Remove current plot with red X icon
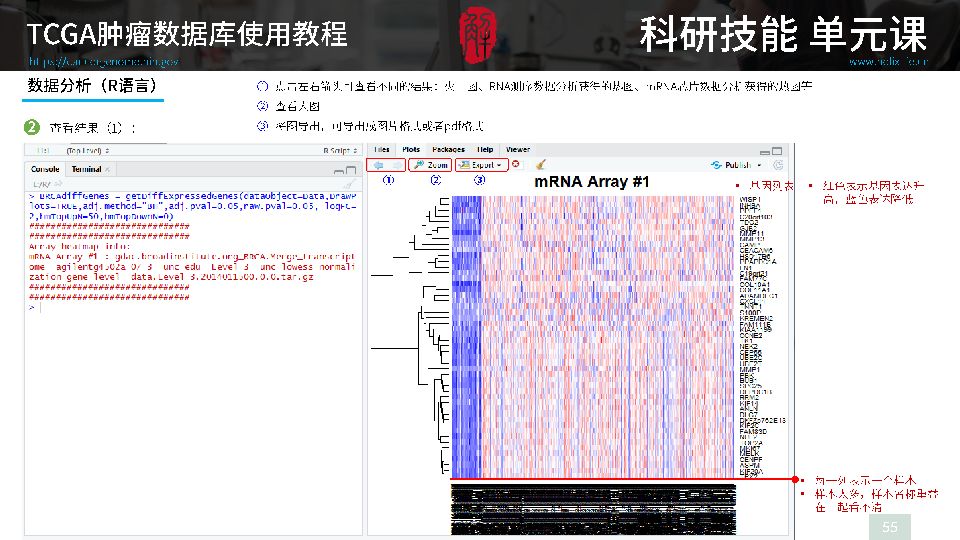The image size is (960, 540). tap(516, 164)
